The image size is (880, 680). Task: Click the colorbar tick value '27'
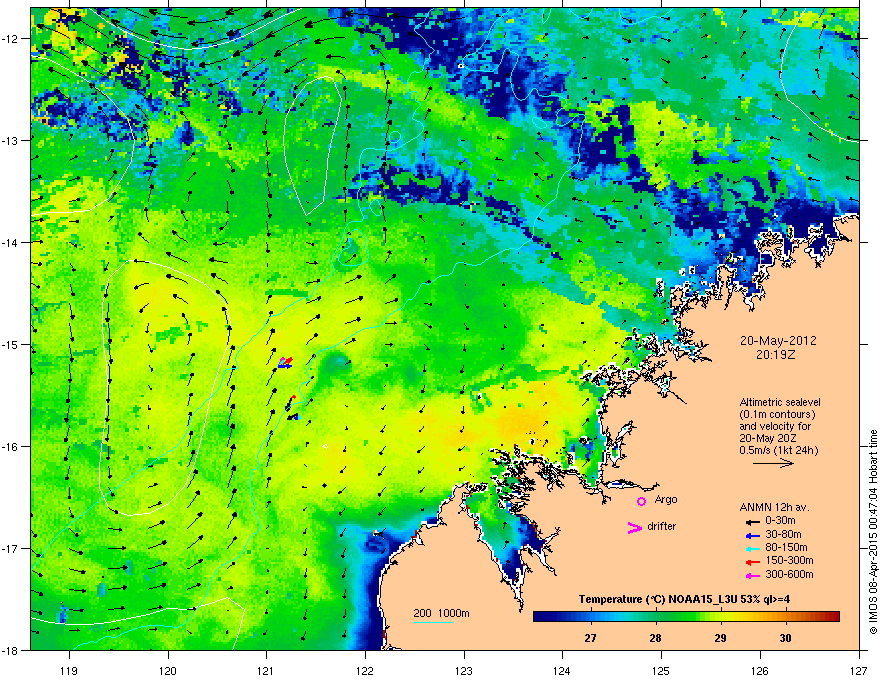[x=590, y=638]
